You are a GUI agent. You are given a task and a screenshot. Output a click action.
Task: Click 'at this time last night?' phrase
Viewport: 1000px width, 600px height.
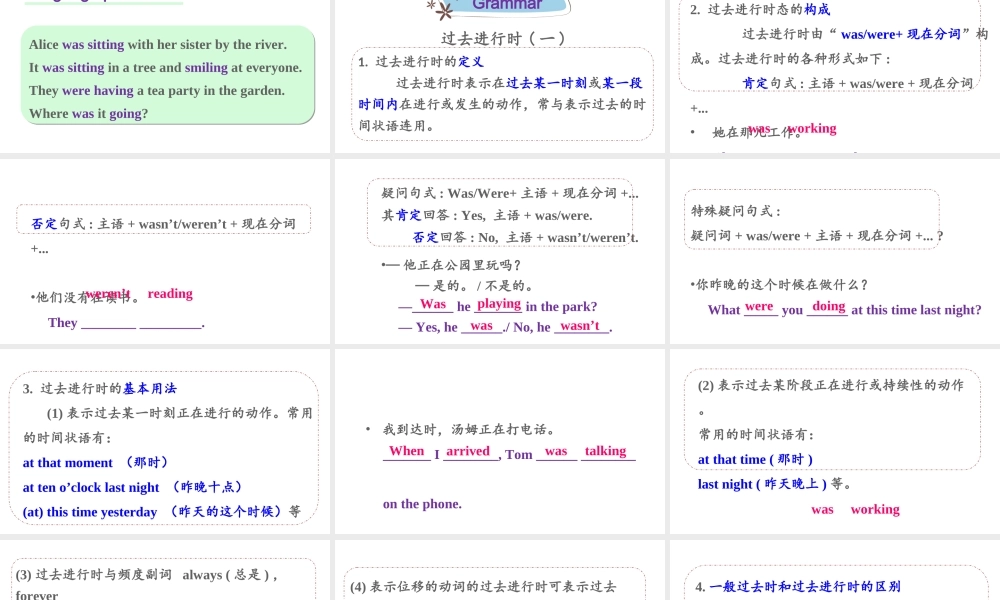coord(916,310)
